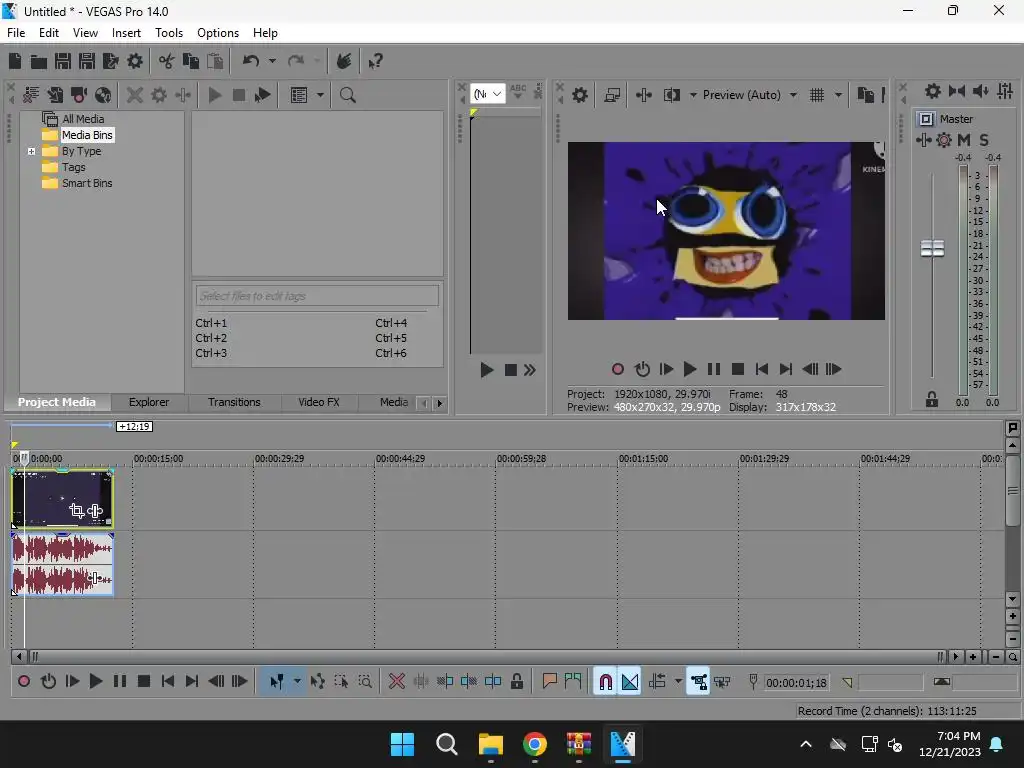
Task: Click the tags edit input field
Action: tap(317, 296)
